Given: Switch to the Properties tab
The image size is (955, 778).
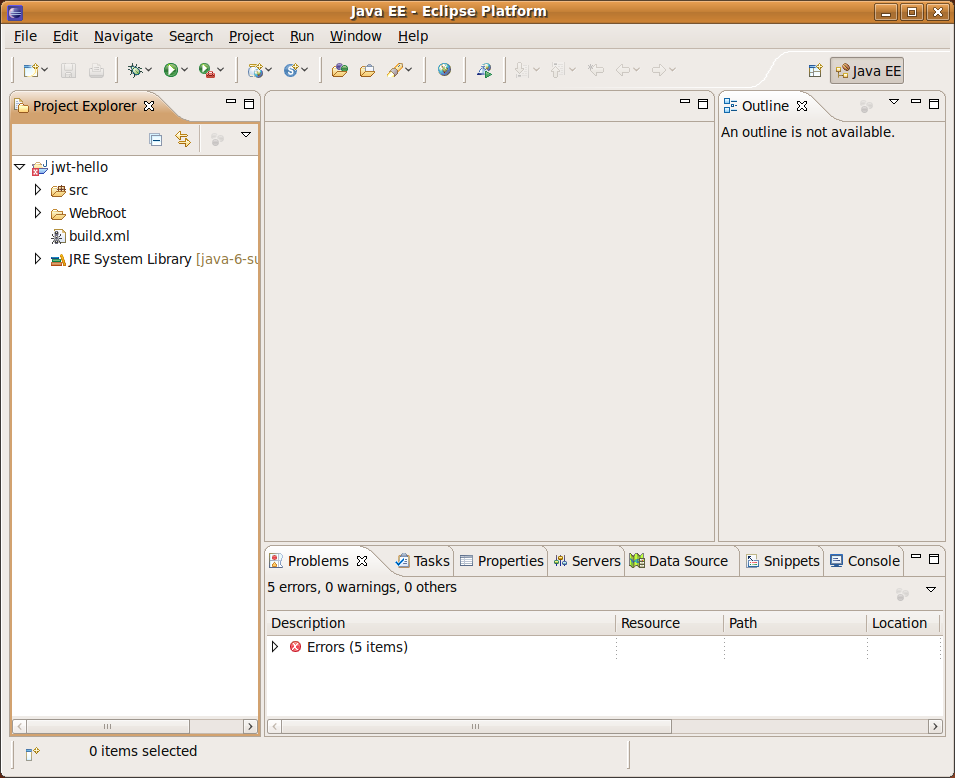Looking at the screenshot, I should pyautogui.click(x=501, y=561).
